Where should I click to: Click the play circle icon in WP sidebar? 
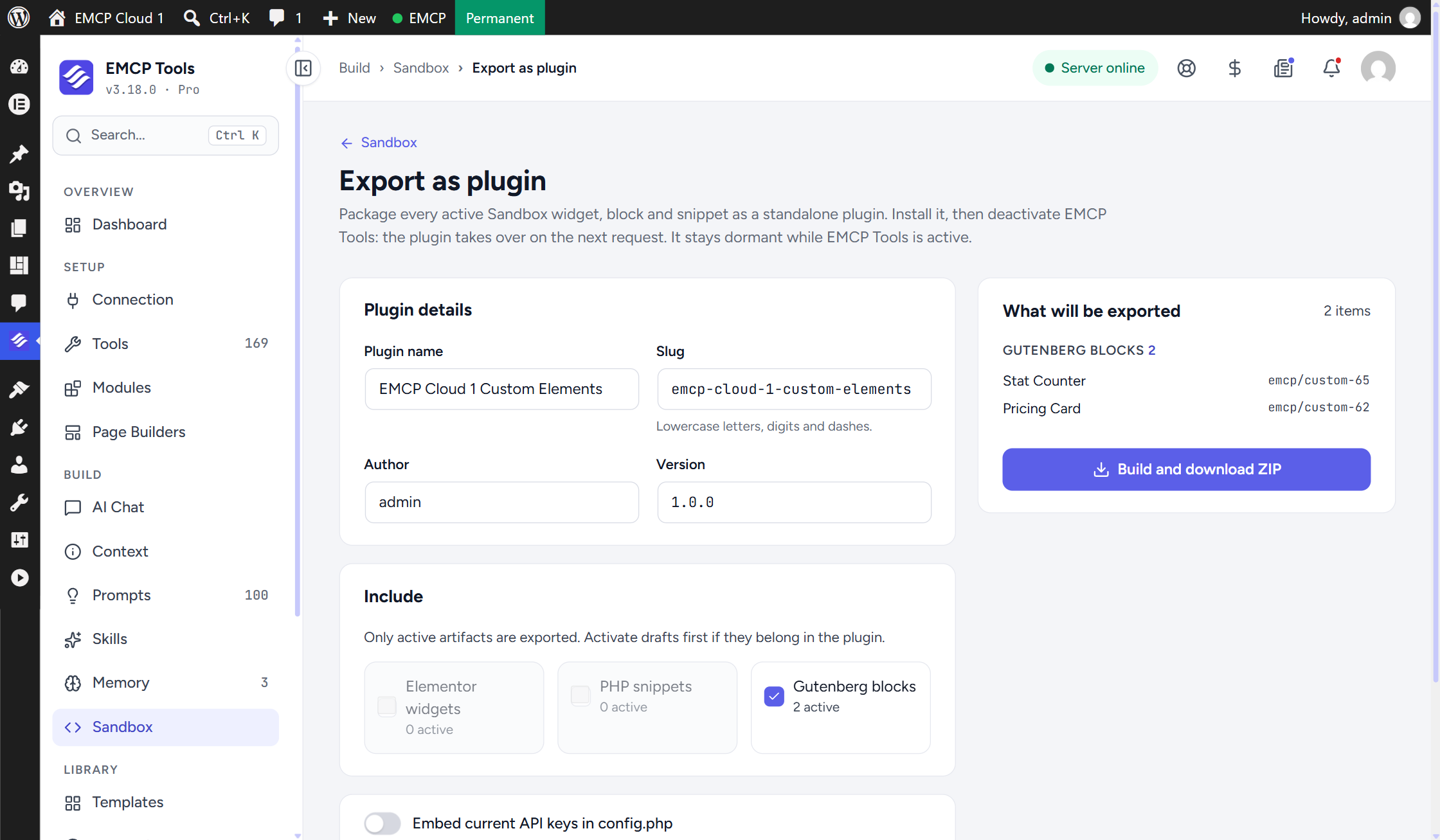(19, 578)
